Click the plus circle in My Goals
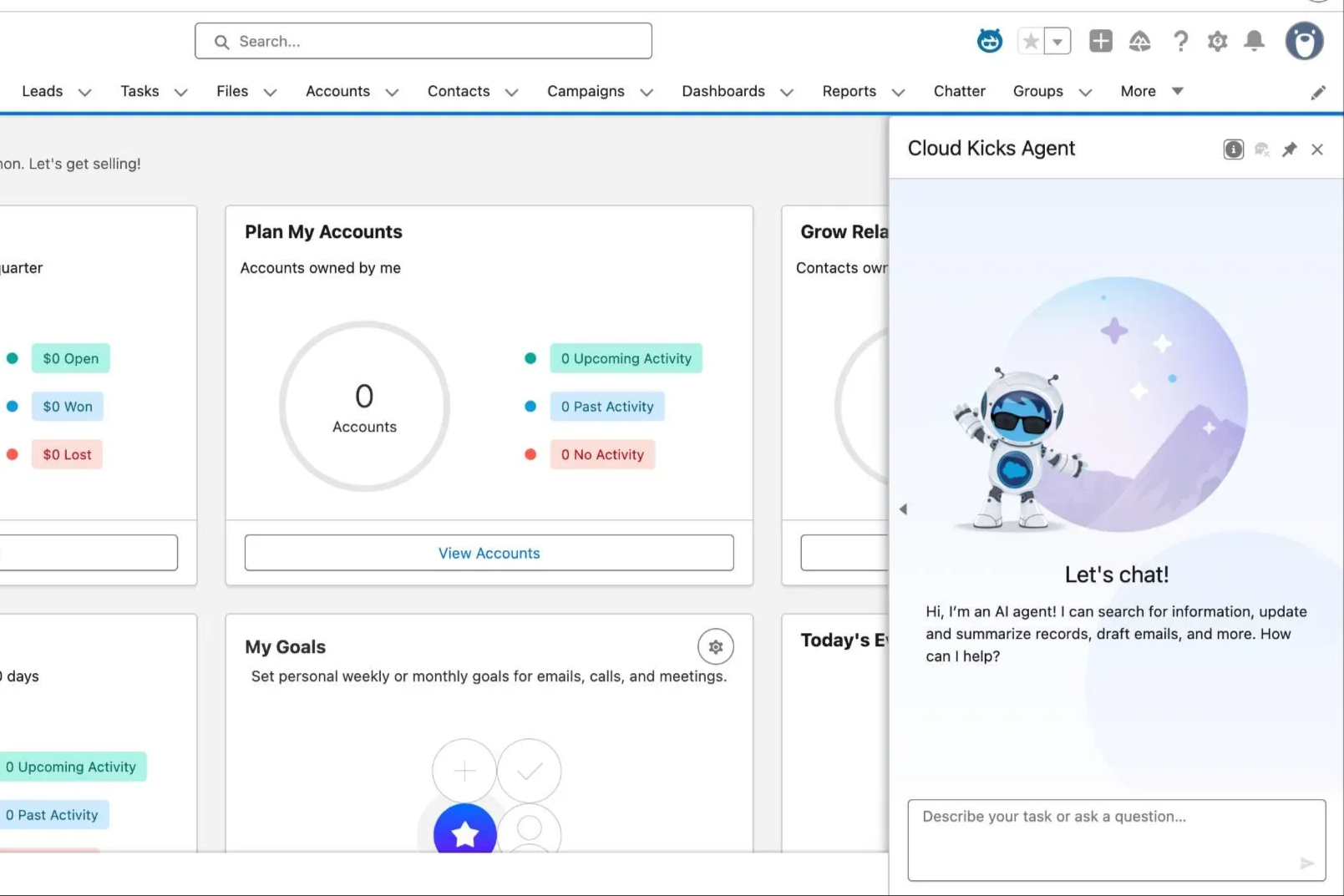 pyautogui.click(x=464, y=771)
